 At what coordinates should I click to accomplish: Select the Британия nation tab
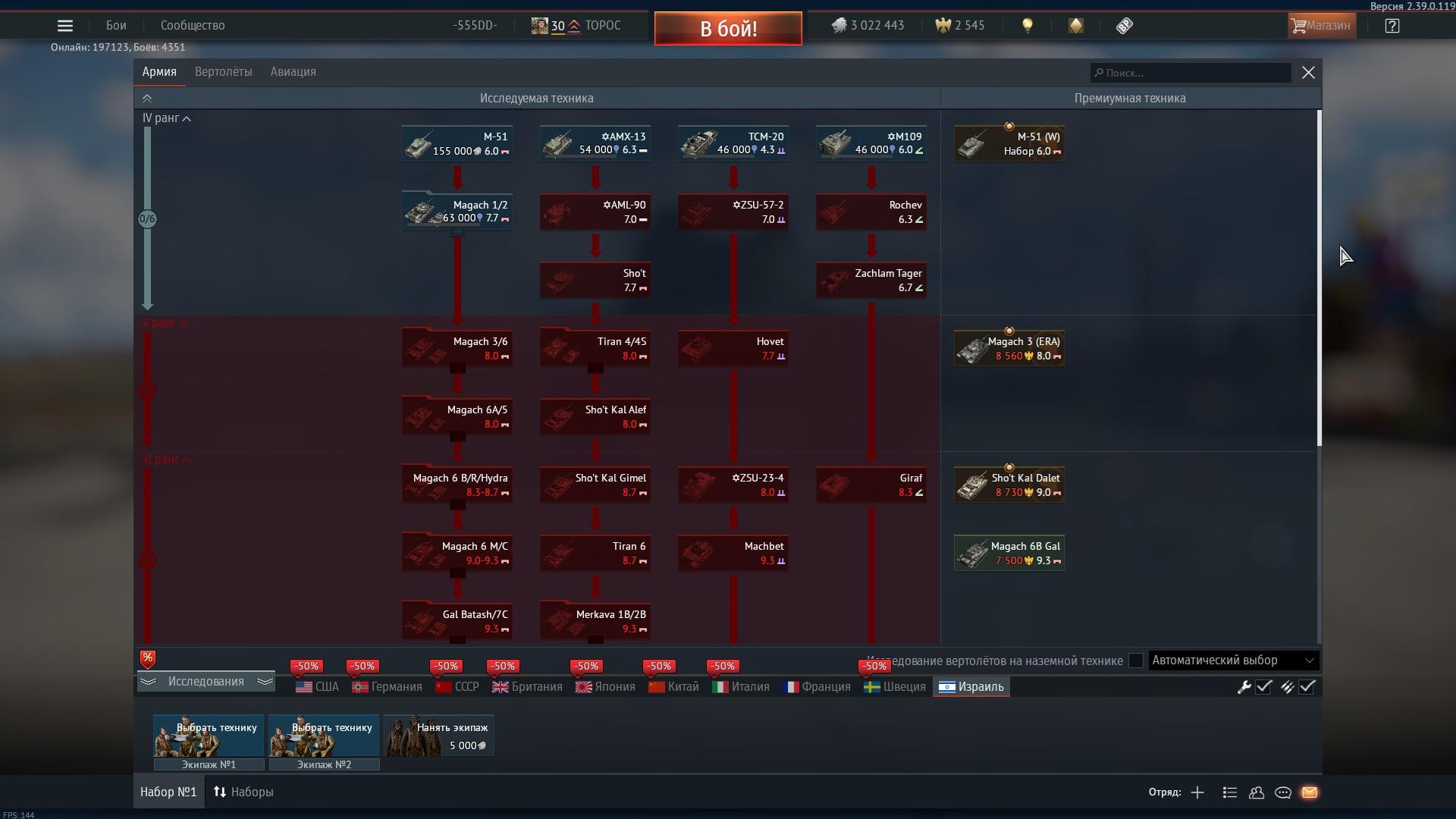[528, 687]
